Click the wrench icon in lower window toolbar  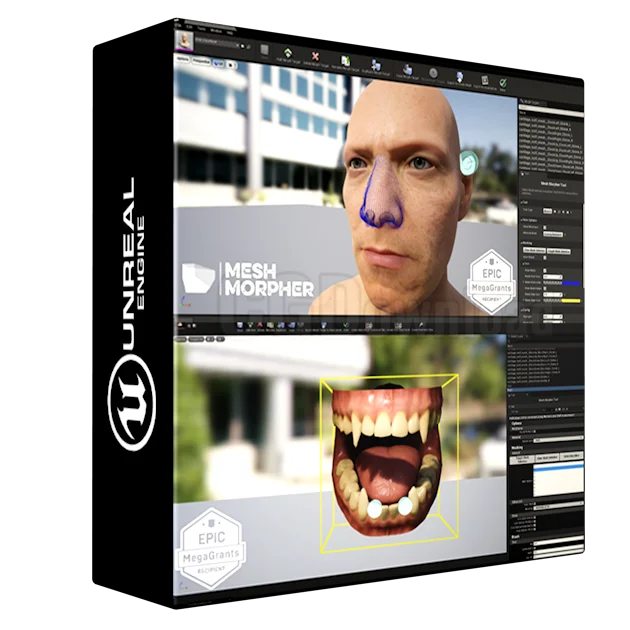pyautogui.click(x=421, y=325)
